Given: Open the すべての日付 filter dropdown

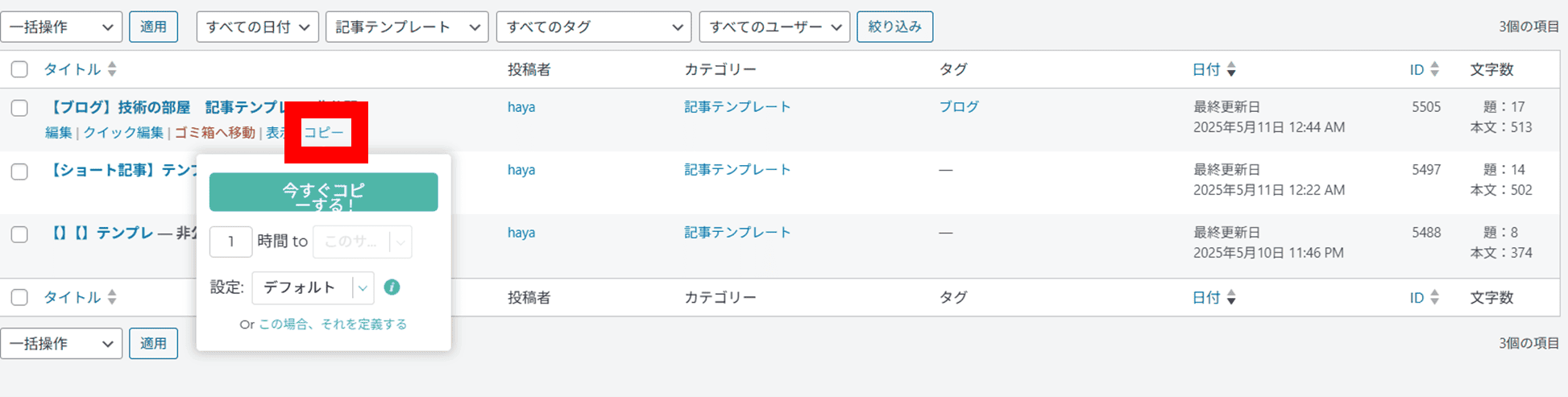Looking at the screenshot, I should click(258, 27).
